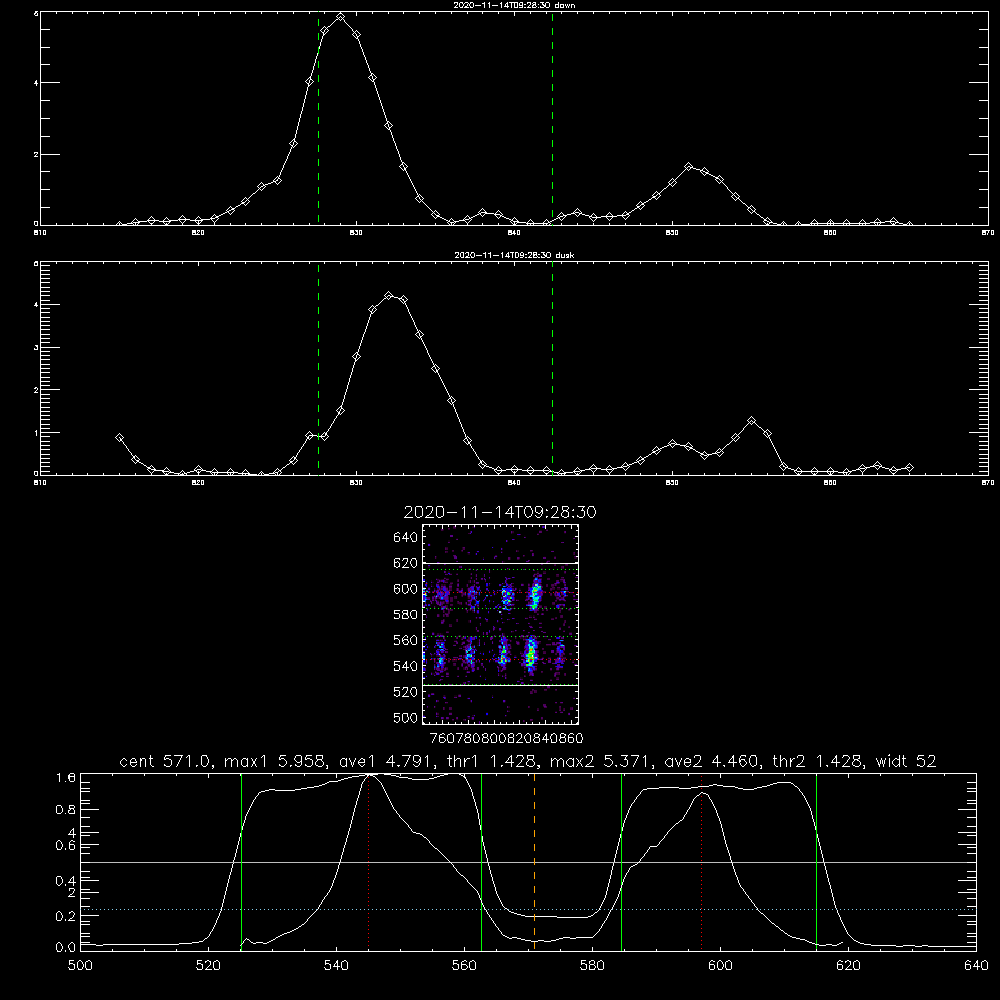Click the 'widt 52' value in stats line
Screen dimensions: 1000x1000
point(906,761)
